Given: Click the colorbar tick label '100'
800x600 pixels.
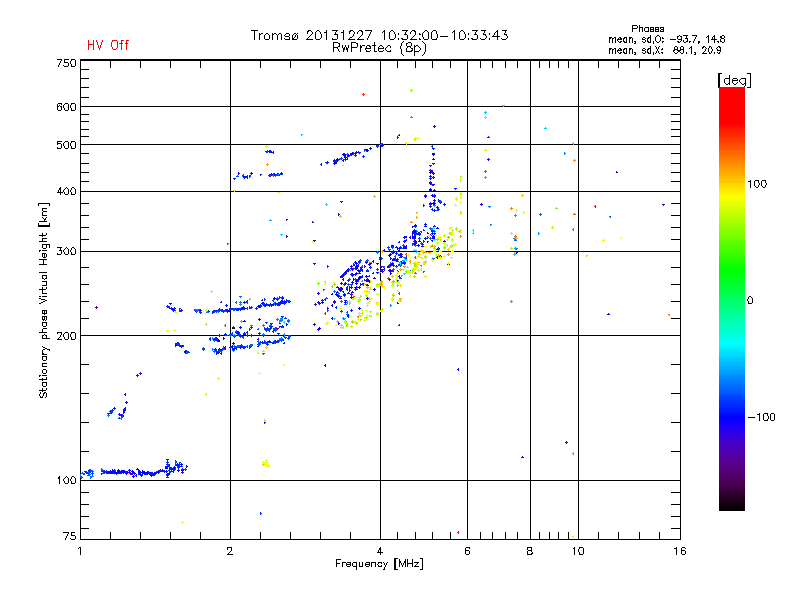Looking at the screenshot, I should click(757, 184).
